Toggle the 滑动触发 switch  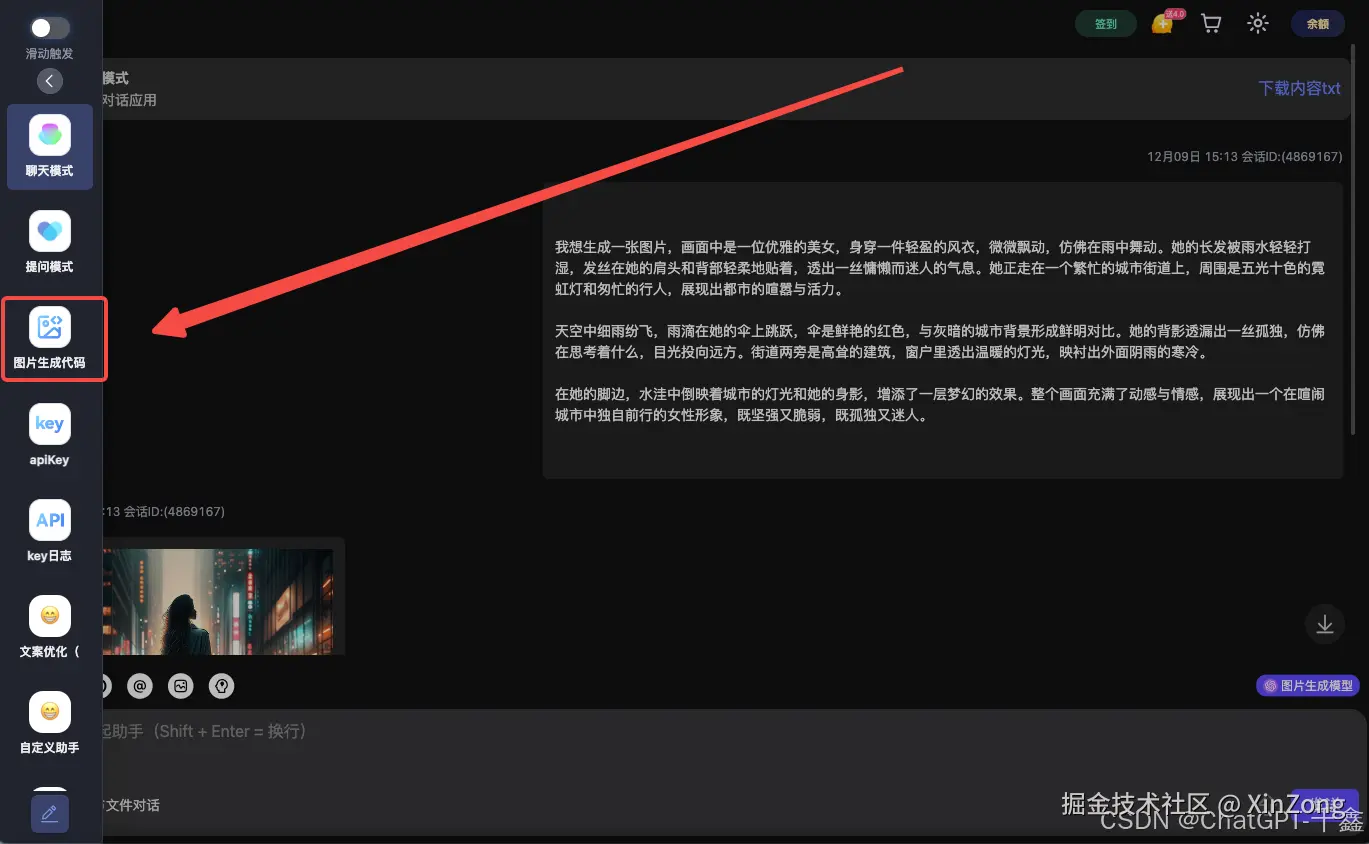coord(48,28)
